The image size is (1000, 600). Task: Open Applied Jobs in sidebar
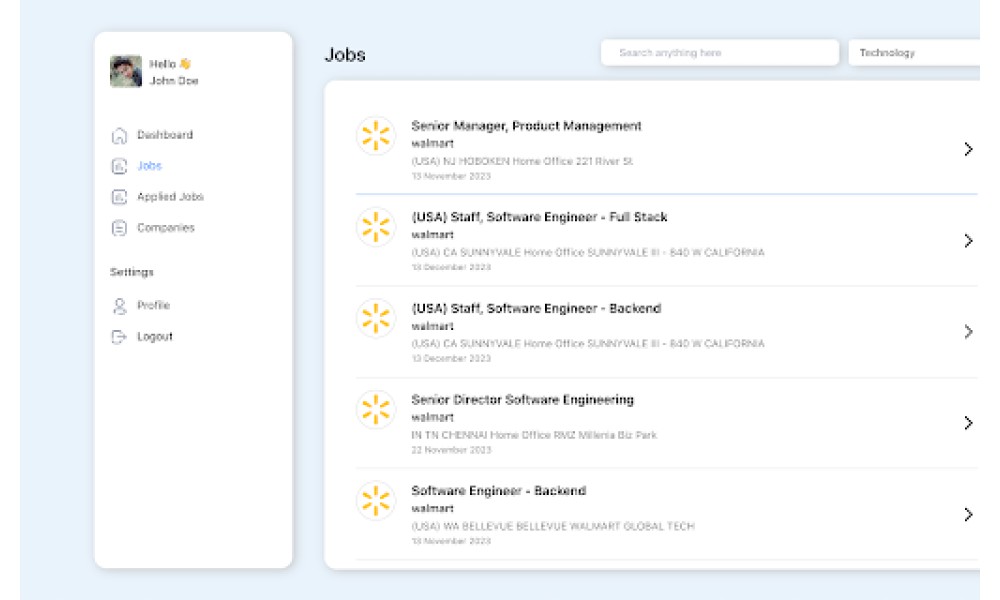pyautogui.click(x=170, y=197)
